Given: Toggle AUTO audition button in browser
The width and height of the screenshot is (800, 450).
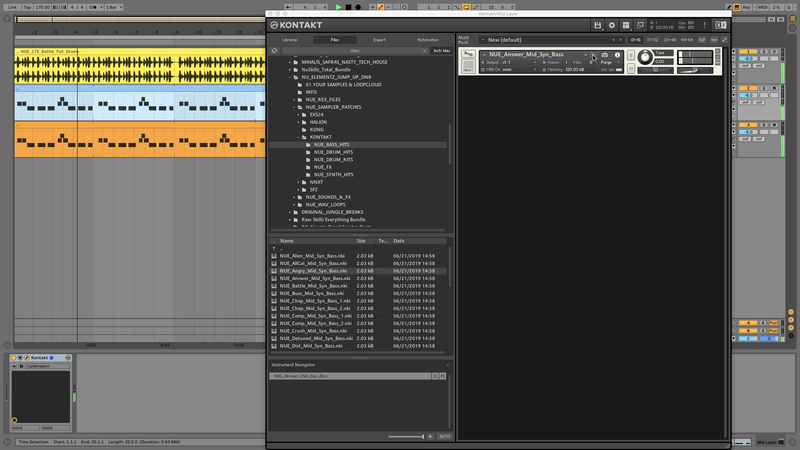Looking at the screenshot, I should point(444,437).
